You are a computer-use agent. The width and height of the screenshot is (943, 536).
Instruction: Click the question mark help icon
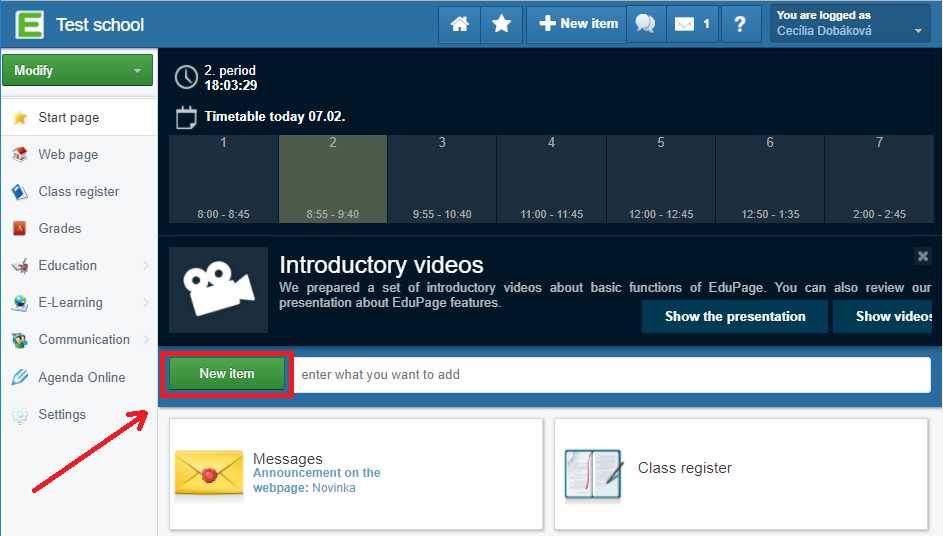pyautogui.click(x=740, y=24)
